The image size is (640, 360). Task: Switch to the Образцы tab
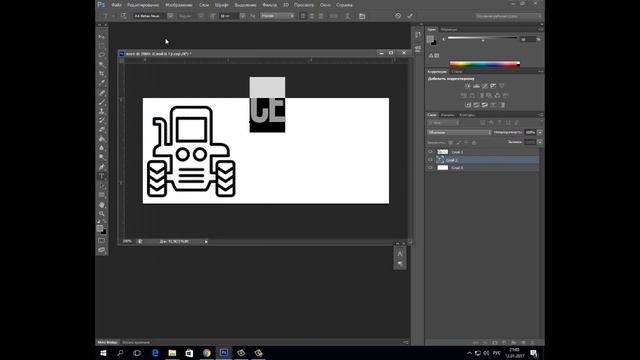point(449,30)
